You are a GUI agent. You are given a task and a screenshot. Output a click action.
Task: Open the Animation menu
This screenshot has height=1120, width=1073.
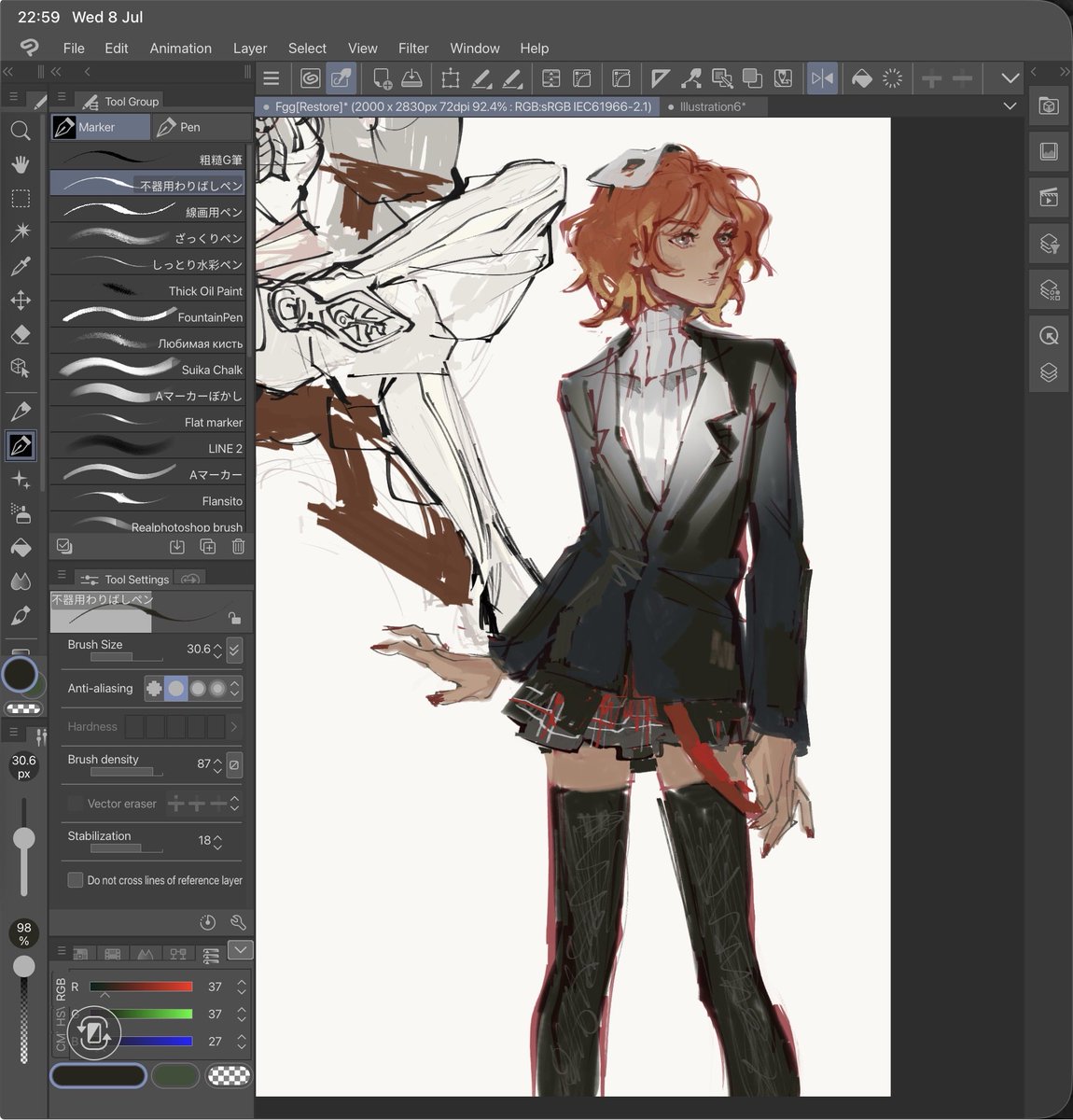pos(181,49)
